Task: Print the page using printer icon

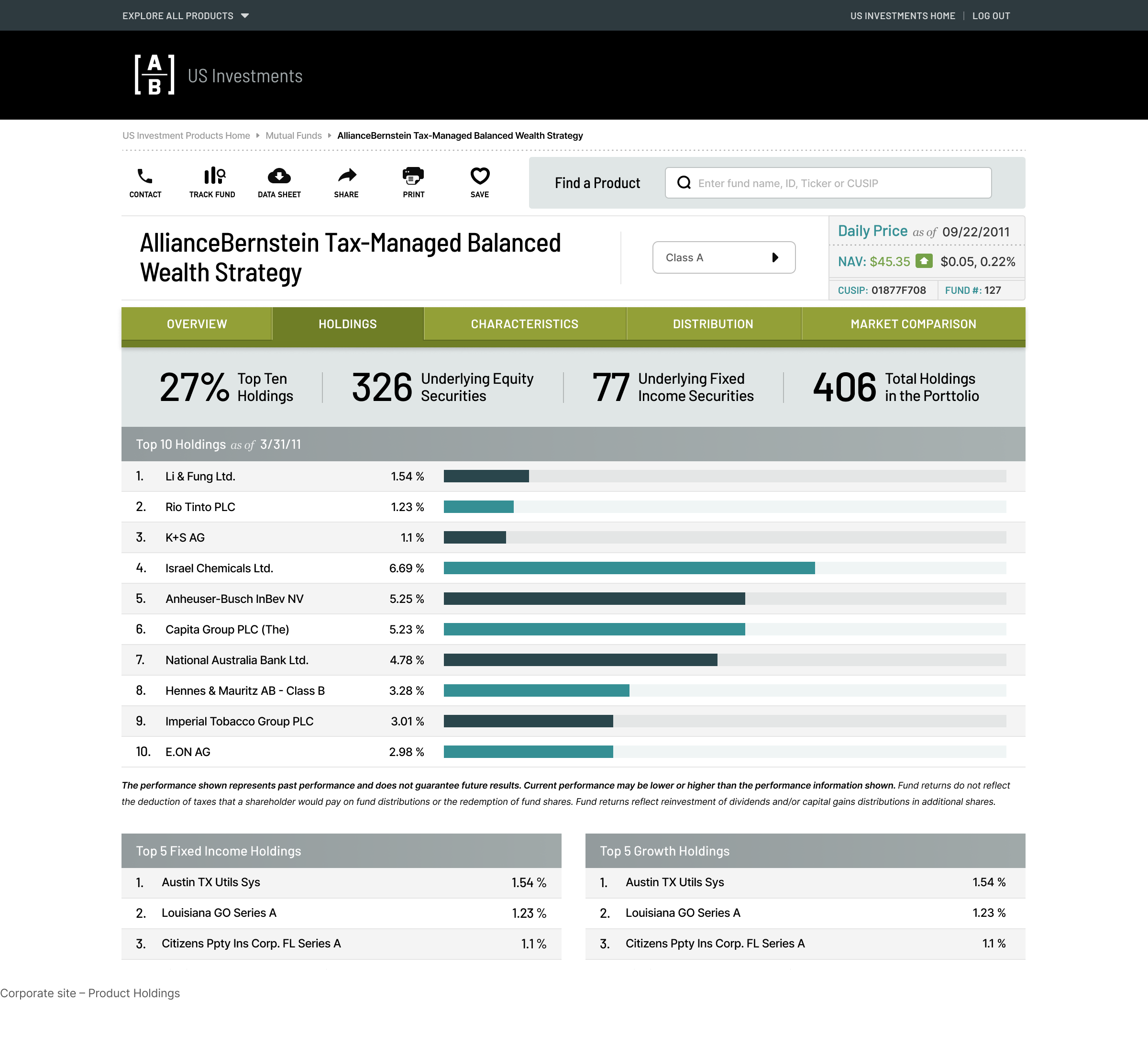Action: 413,176
